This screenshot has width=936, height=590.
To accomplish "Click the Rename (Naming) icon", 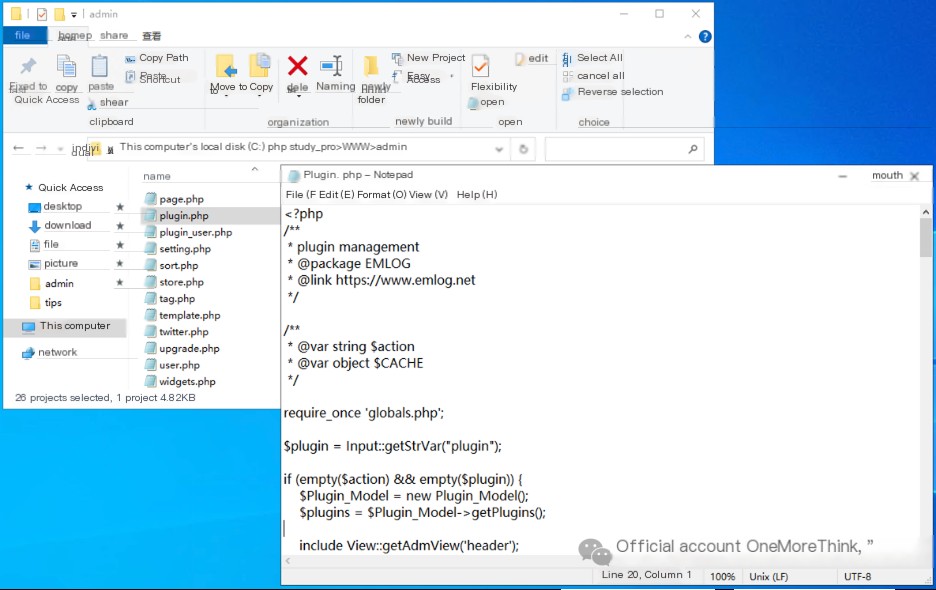I will coord(331,67).
